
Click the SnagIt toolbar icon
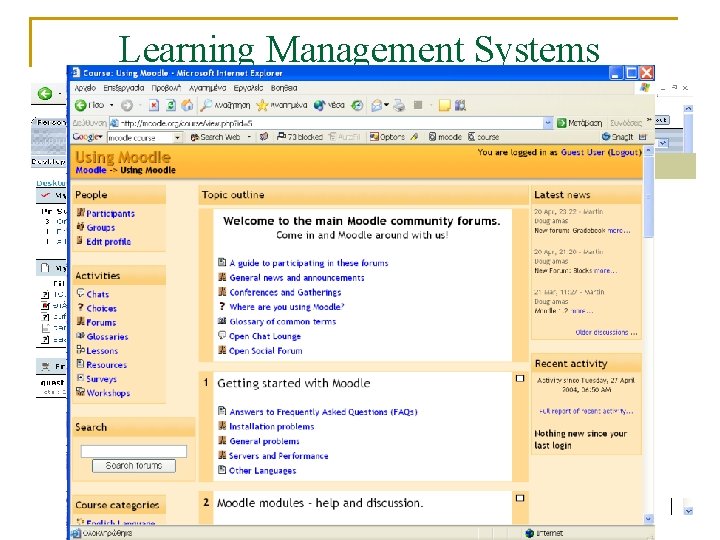(606, 137)
